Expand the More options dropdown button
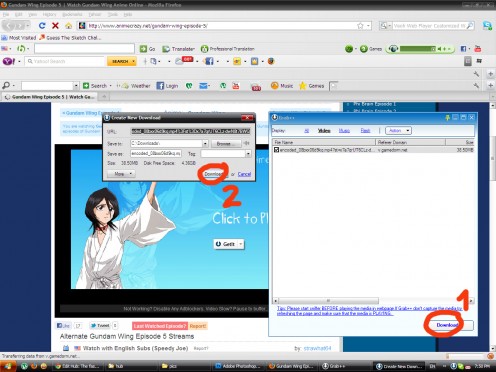The width and height of the screenshot is (496, 372). [121, 174]
